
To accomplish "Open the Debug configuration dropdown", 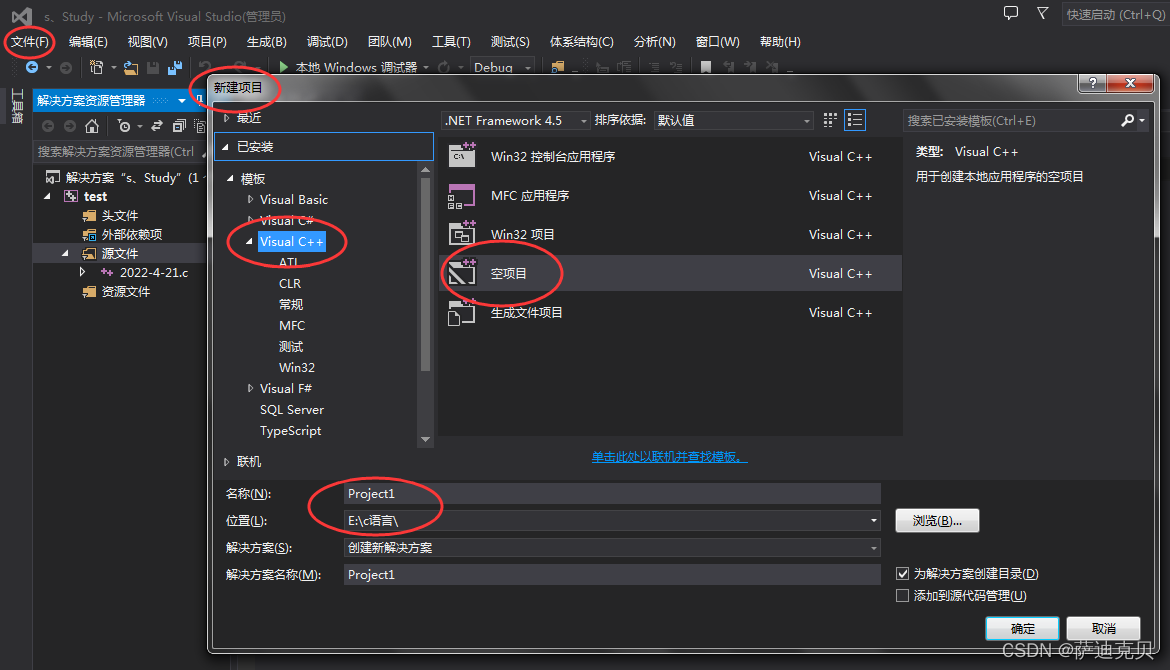I will (x=503, y=67).
